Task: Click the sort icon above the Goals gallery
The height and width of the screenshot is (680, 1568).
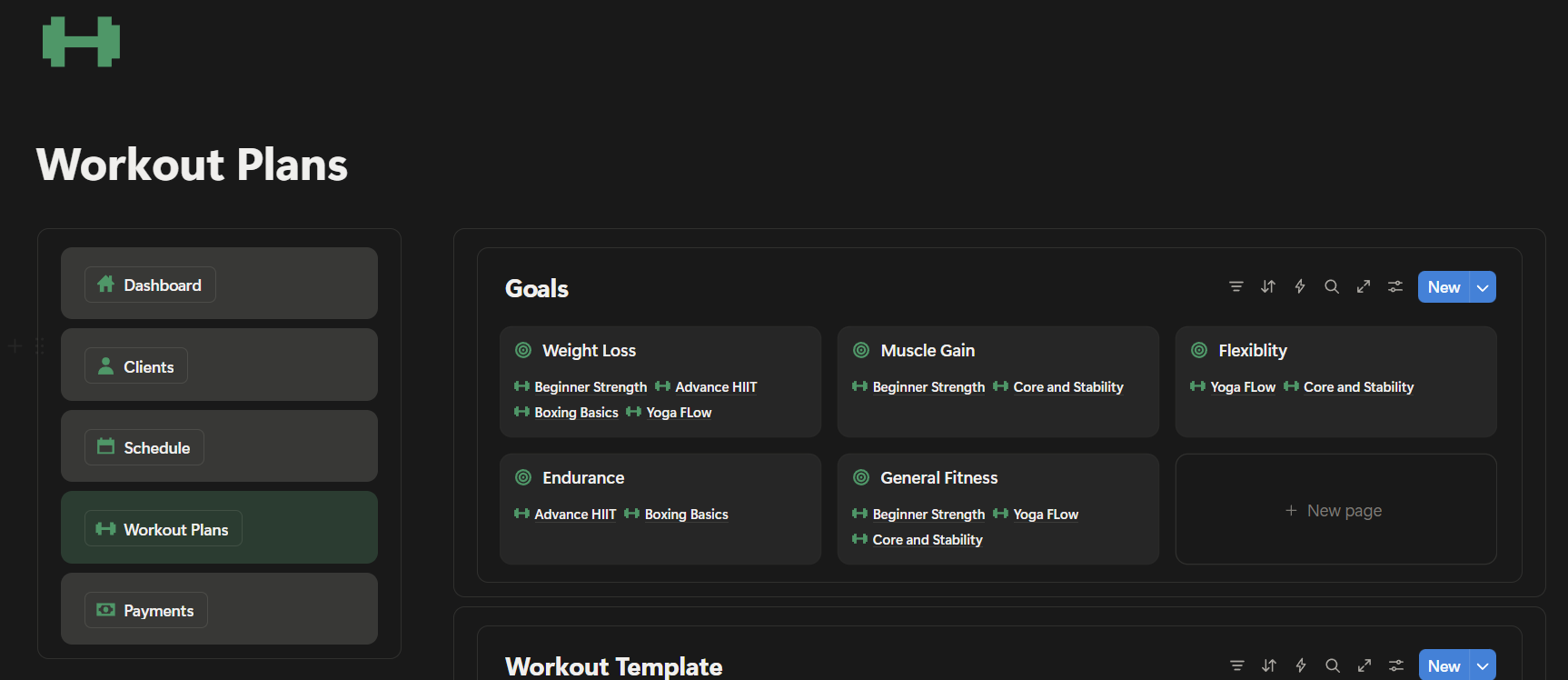Action: point(1267,286)
